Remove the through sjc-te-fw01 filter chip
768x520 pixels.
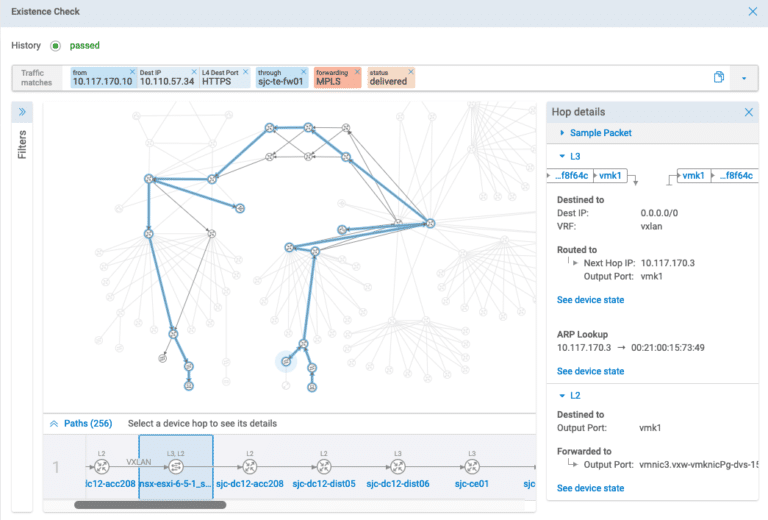tap(303, 72)
